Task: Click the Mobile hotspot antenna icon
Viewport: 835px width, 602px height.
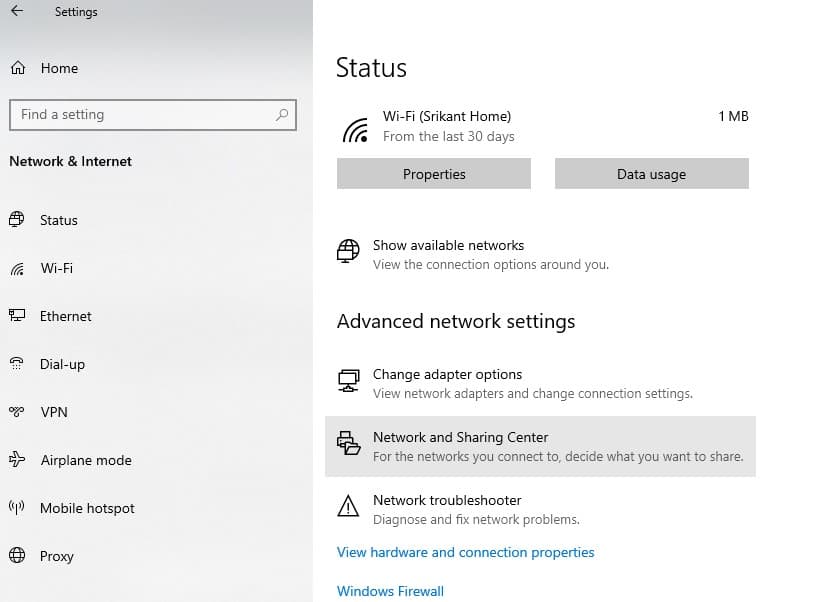Action: point(17,507)
